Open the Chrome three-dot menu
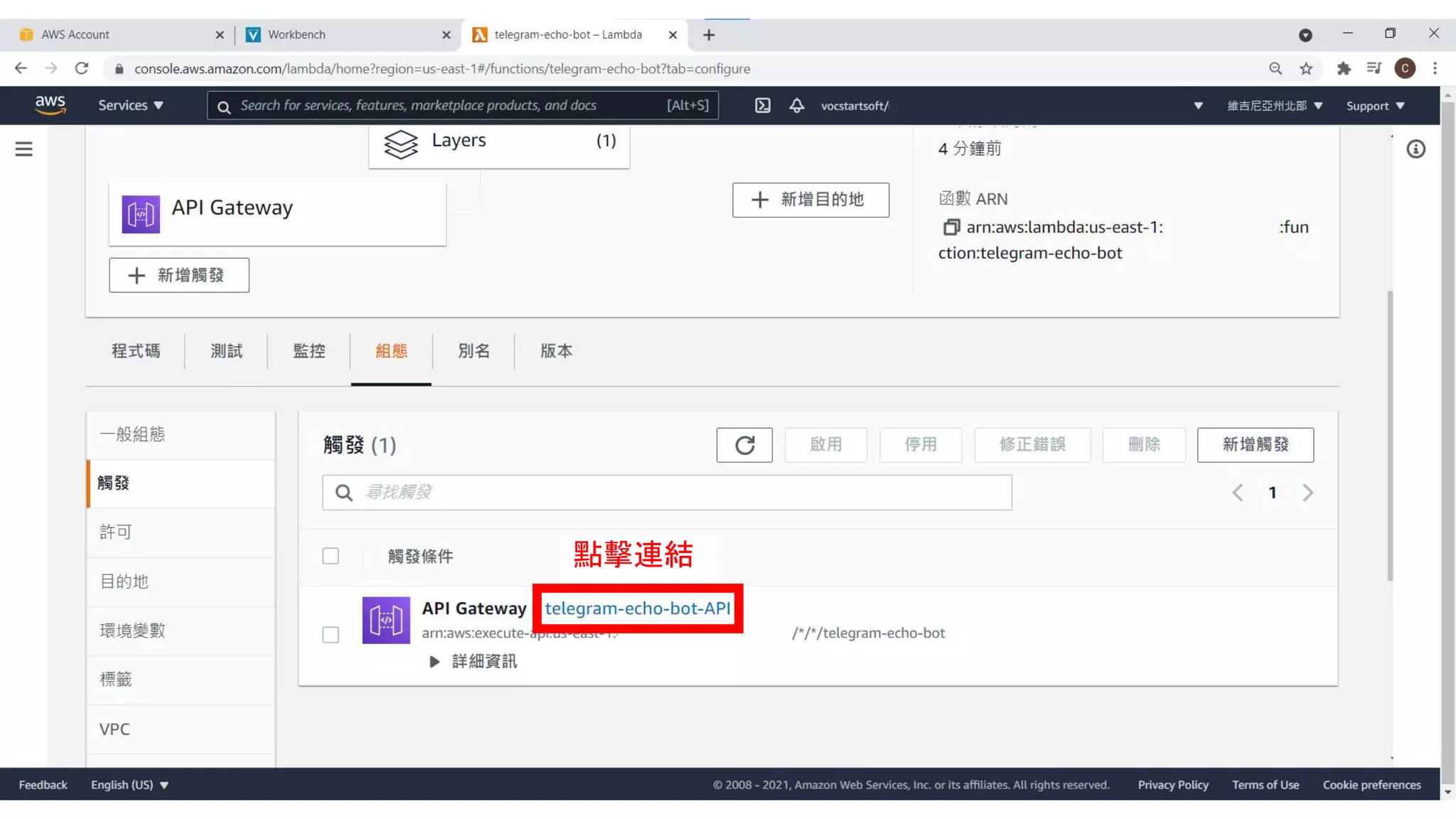The height and width of the screenshot is (819, 1456). [x=1435, y=68]
